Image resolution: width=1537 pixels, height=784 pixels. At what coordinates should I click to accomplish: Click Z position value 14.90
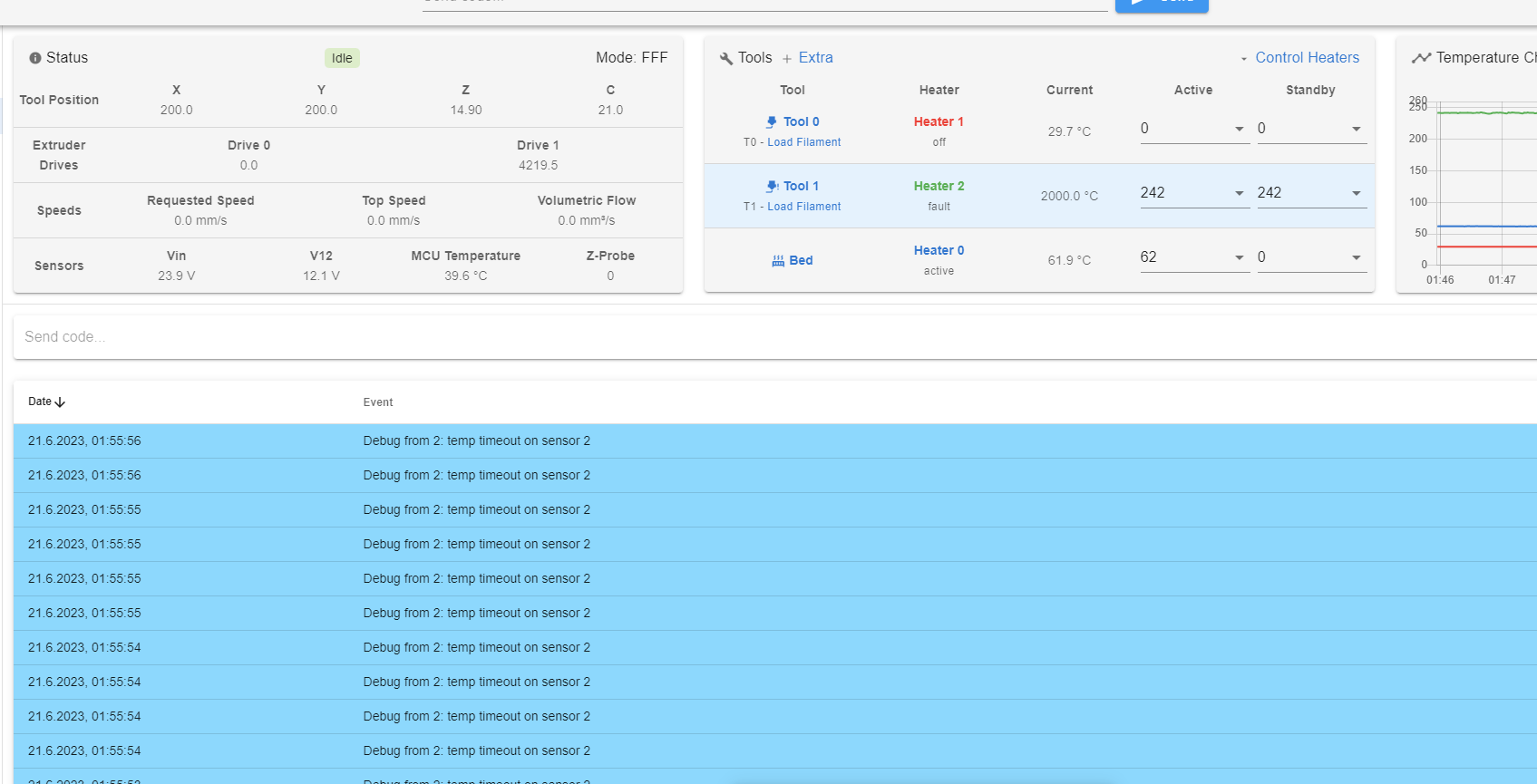coord(466,110)
